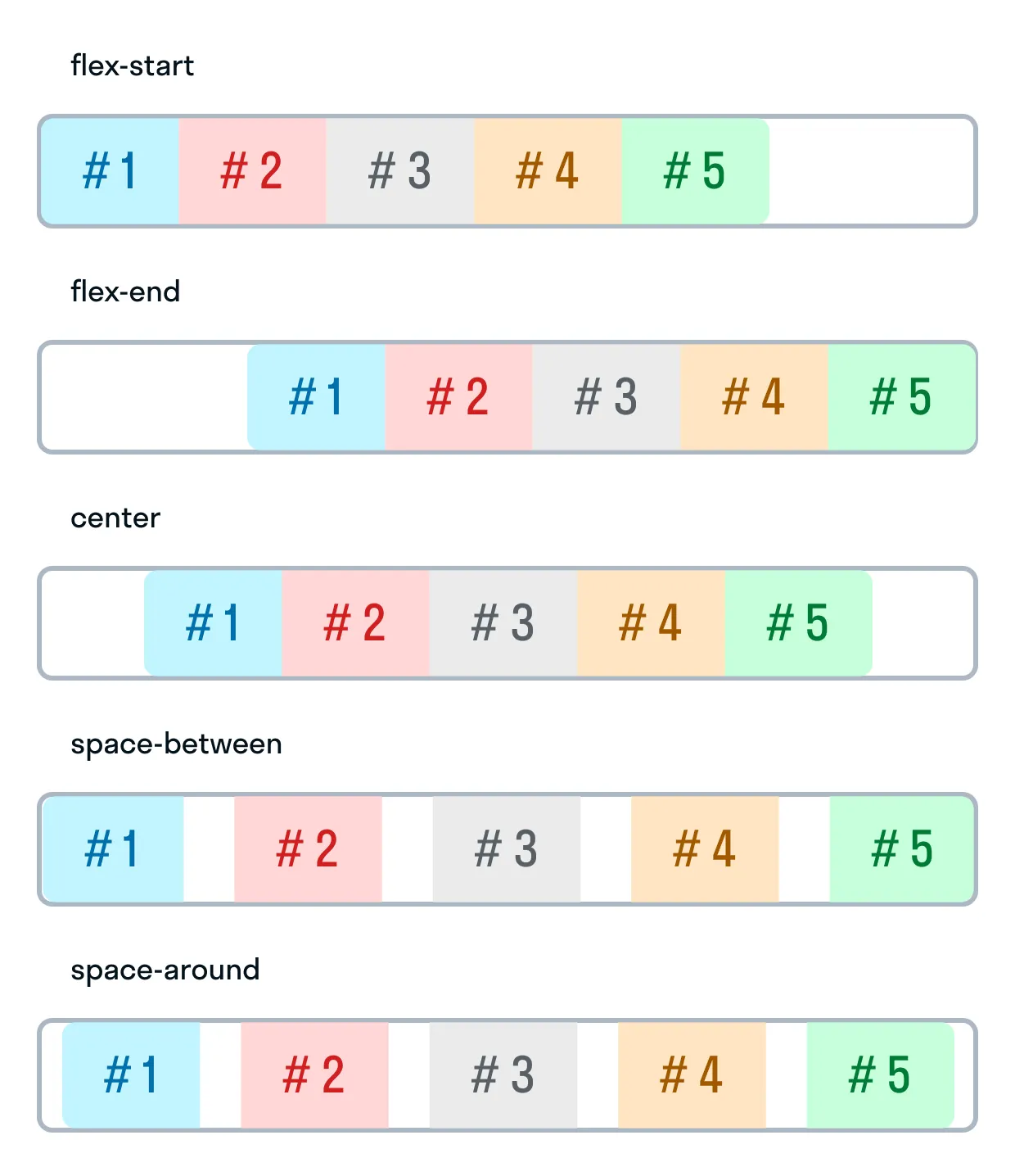
Task: Click the gray #3 box in flex-end row
Action: click(x=607, y=397)
